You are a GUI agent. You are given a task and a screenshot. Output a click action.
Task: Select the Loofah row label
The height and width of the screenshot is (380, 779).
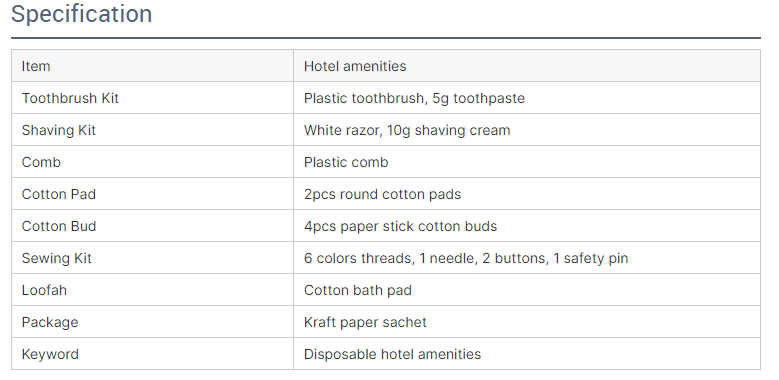tap(153, 290)
